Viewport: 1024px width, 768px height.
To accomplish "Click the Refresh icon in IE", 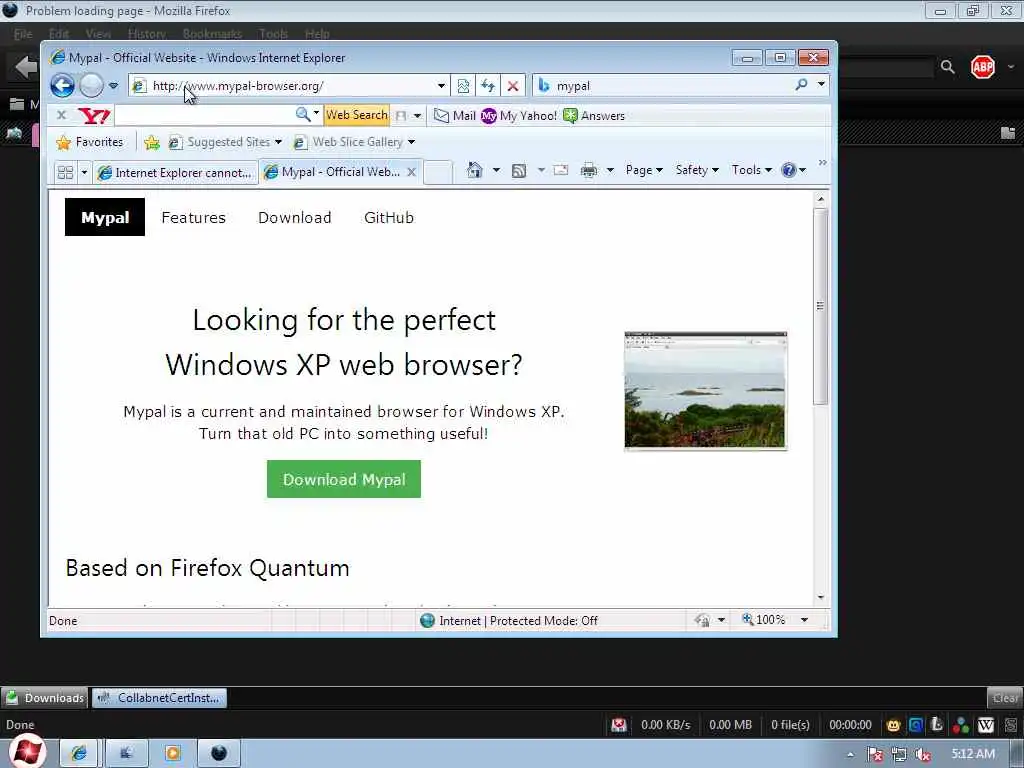I will click(488, 86).
